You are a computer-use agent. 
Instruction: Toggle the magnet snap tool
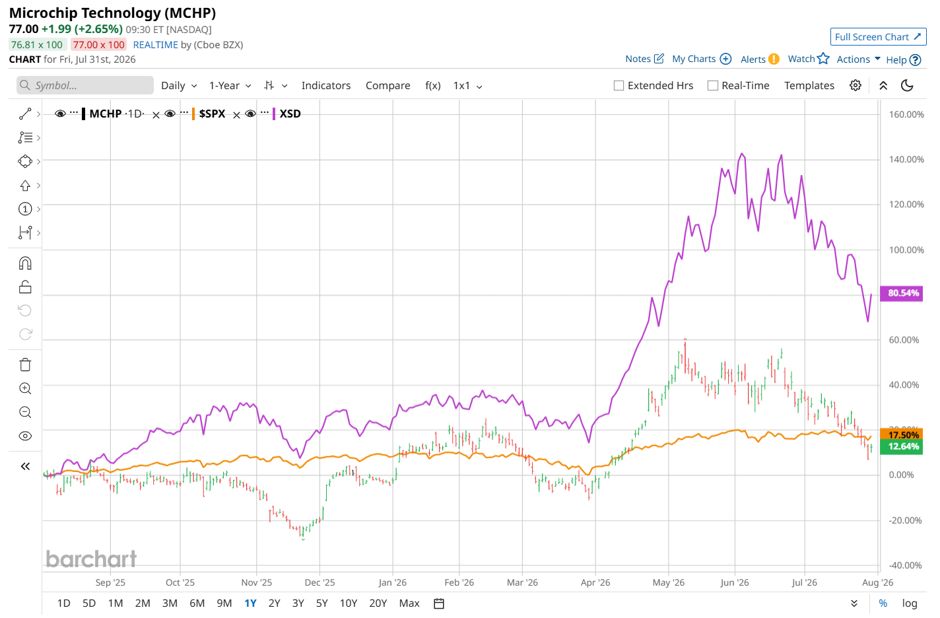25,263
